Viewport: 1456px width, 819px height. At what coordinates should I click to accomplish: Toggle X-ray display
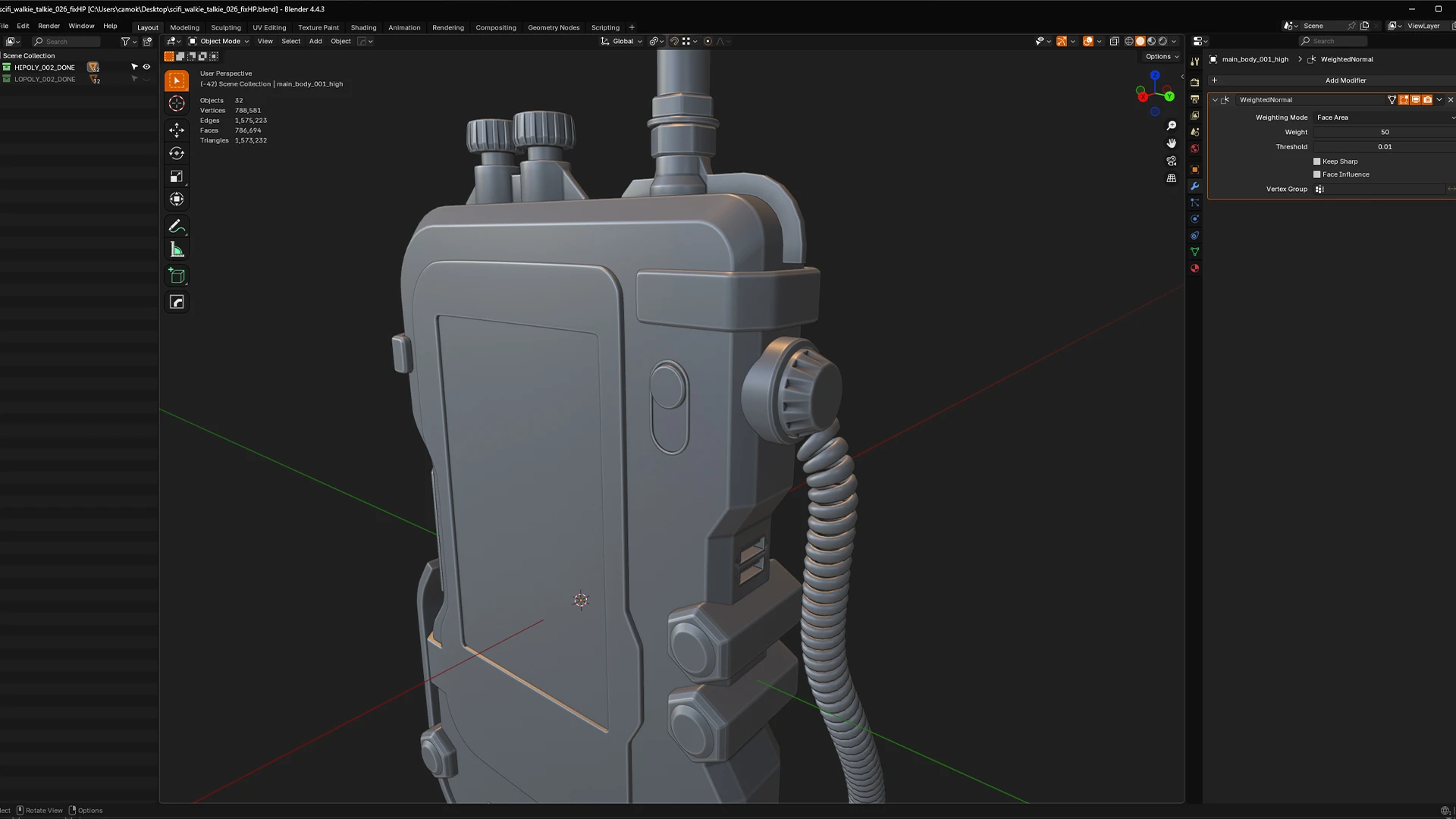coord(1114,41)
